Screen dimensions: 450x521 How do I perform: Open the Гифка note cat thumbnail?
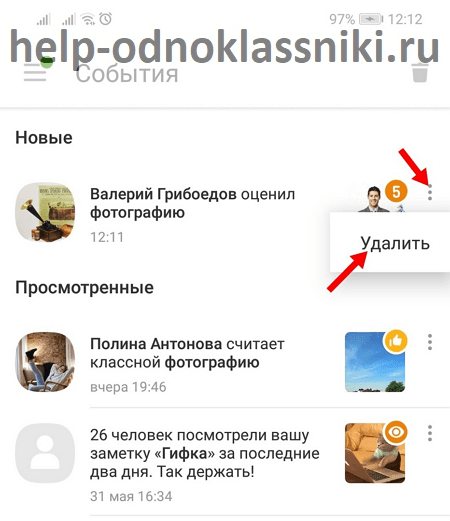[x=375, y=453]
